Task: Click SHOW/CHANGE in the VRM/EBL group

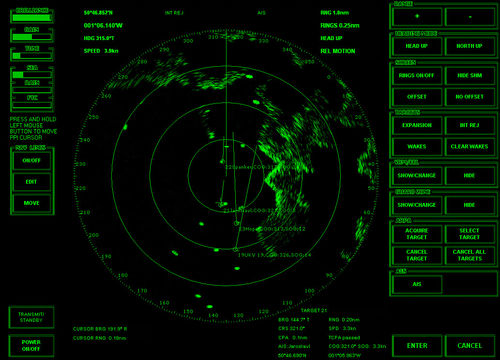Action: 417,175
